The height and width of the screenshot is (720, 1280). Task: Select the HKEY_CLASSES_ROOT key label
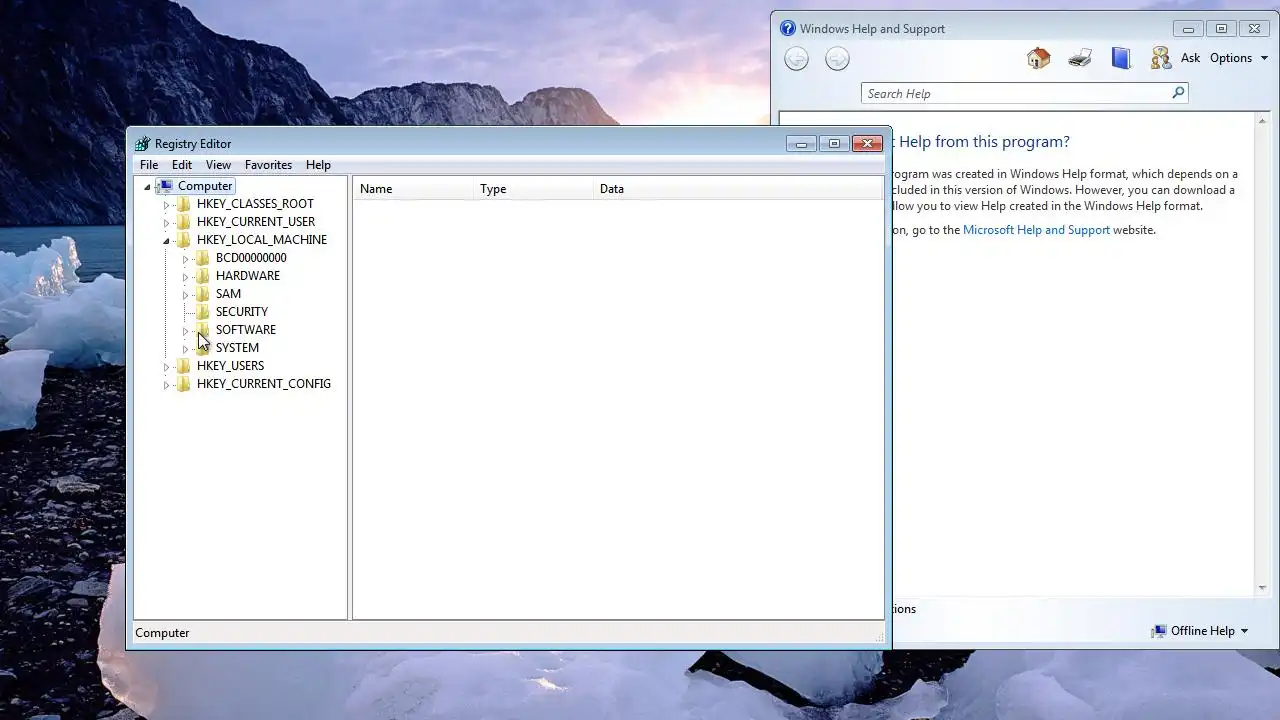tap(255, 204)
